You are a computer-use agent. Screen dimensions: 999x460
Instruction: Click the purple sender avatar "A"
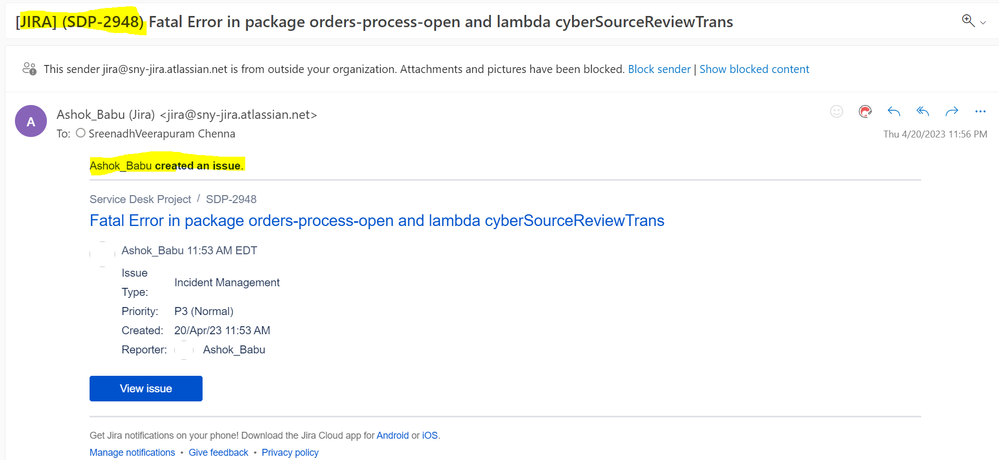(x=31, y=121)
